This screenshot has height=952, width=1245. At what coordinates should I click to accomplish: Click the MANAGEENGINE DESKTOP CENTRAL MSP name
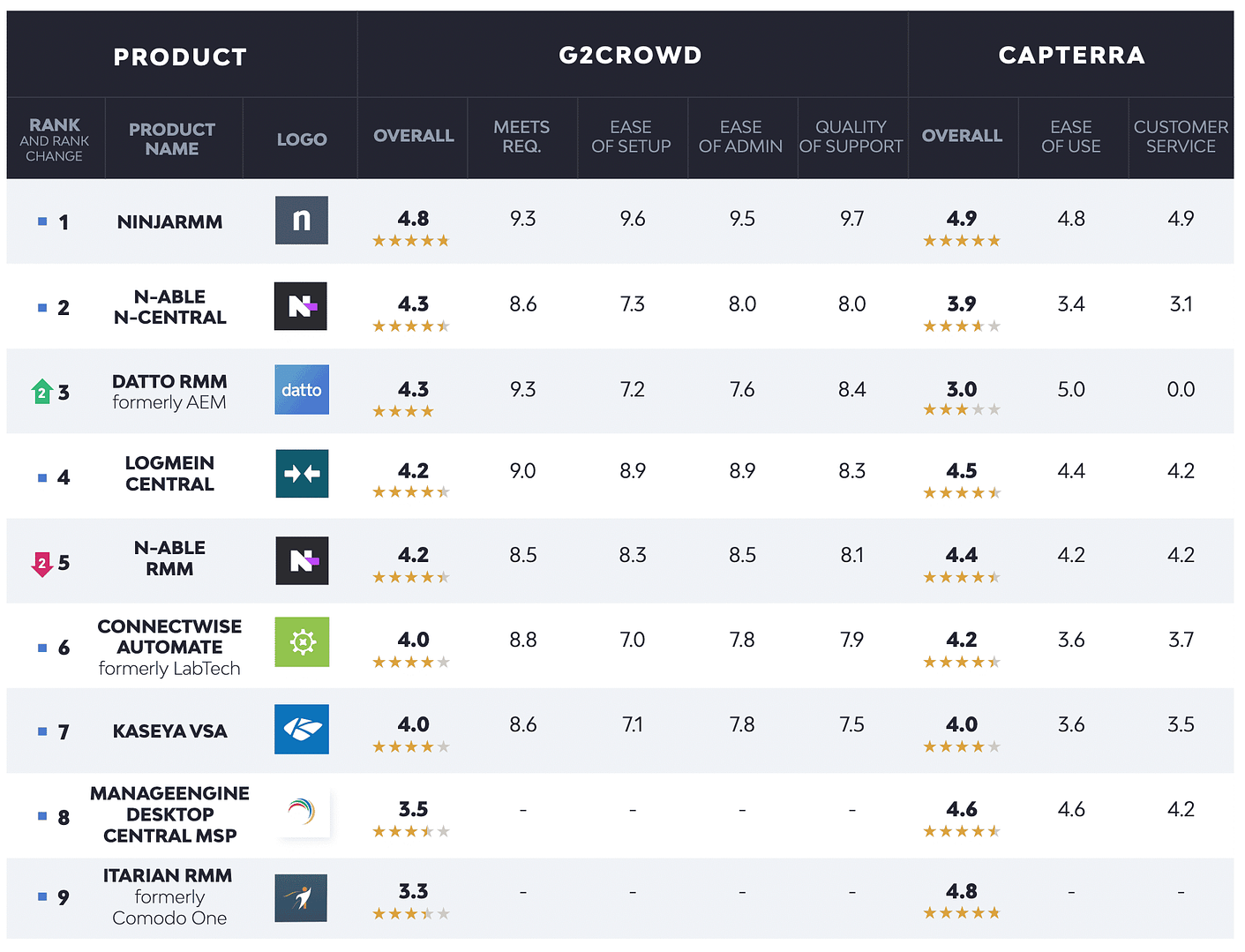[x=169, y=814]
